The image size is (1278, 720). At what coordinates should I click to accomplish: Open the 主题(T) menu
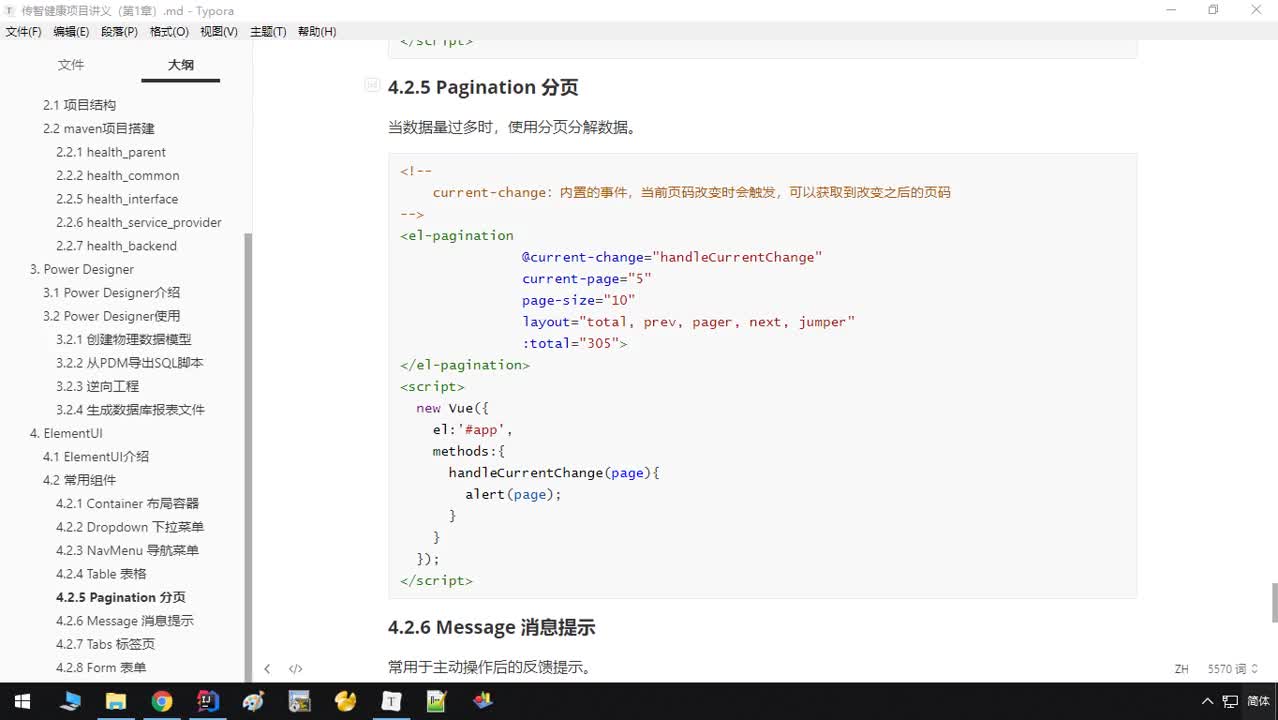point(268,32)
